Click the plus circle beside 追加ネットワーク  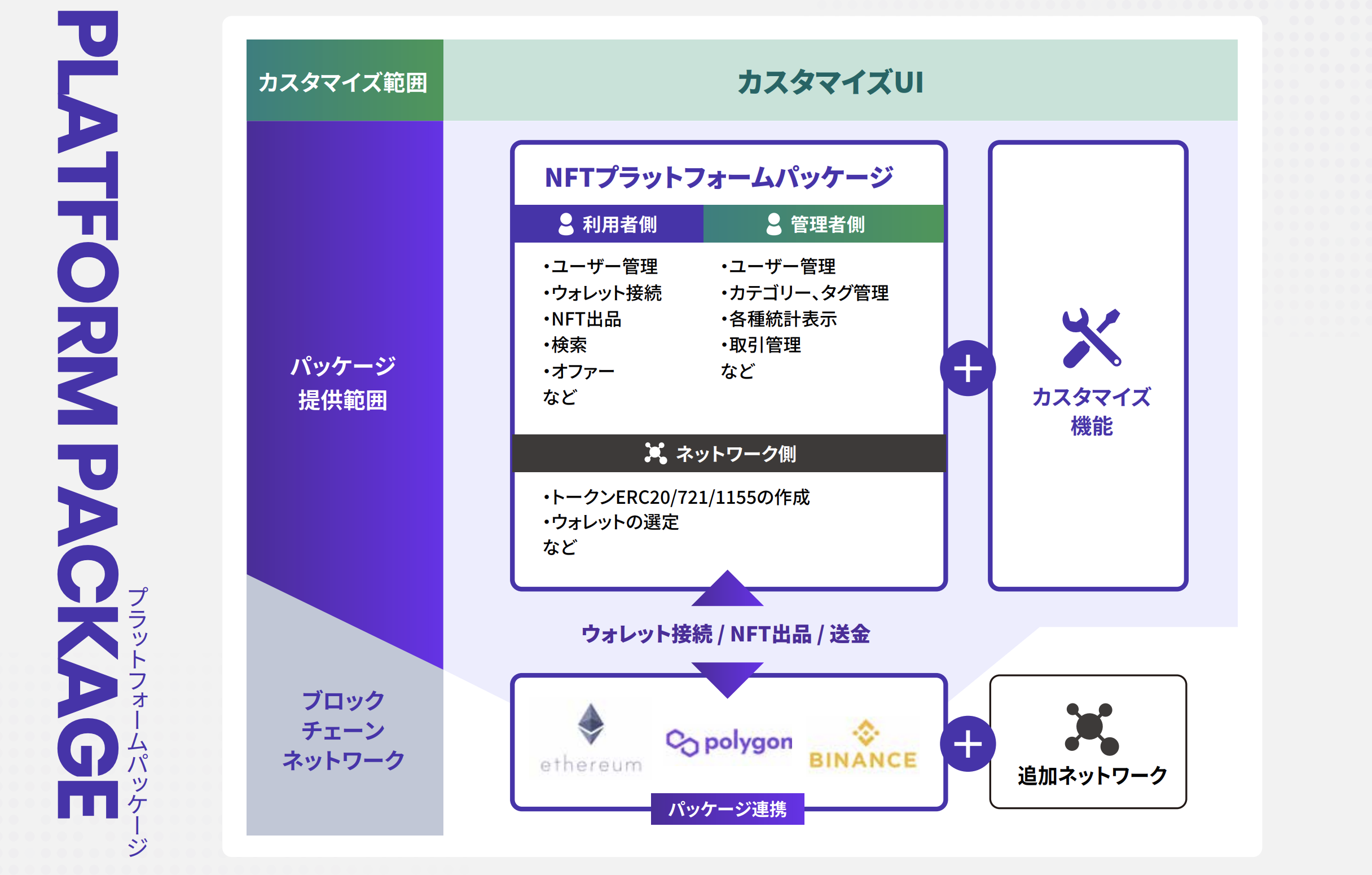click(968, 744)
